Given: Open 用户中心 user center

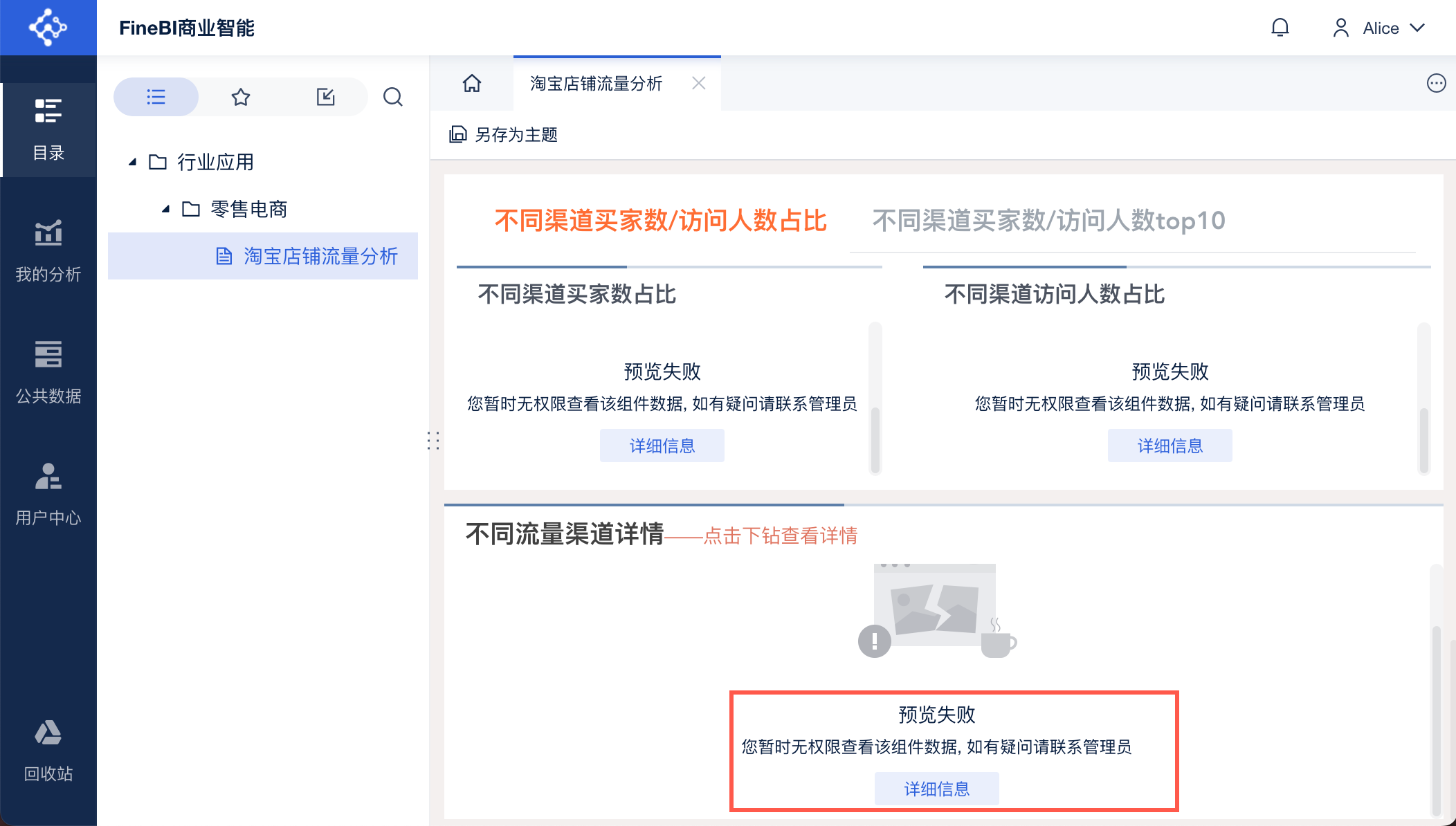Looking at the screenshot, I should click(48, 495).
